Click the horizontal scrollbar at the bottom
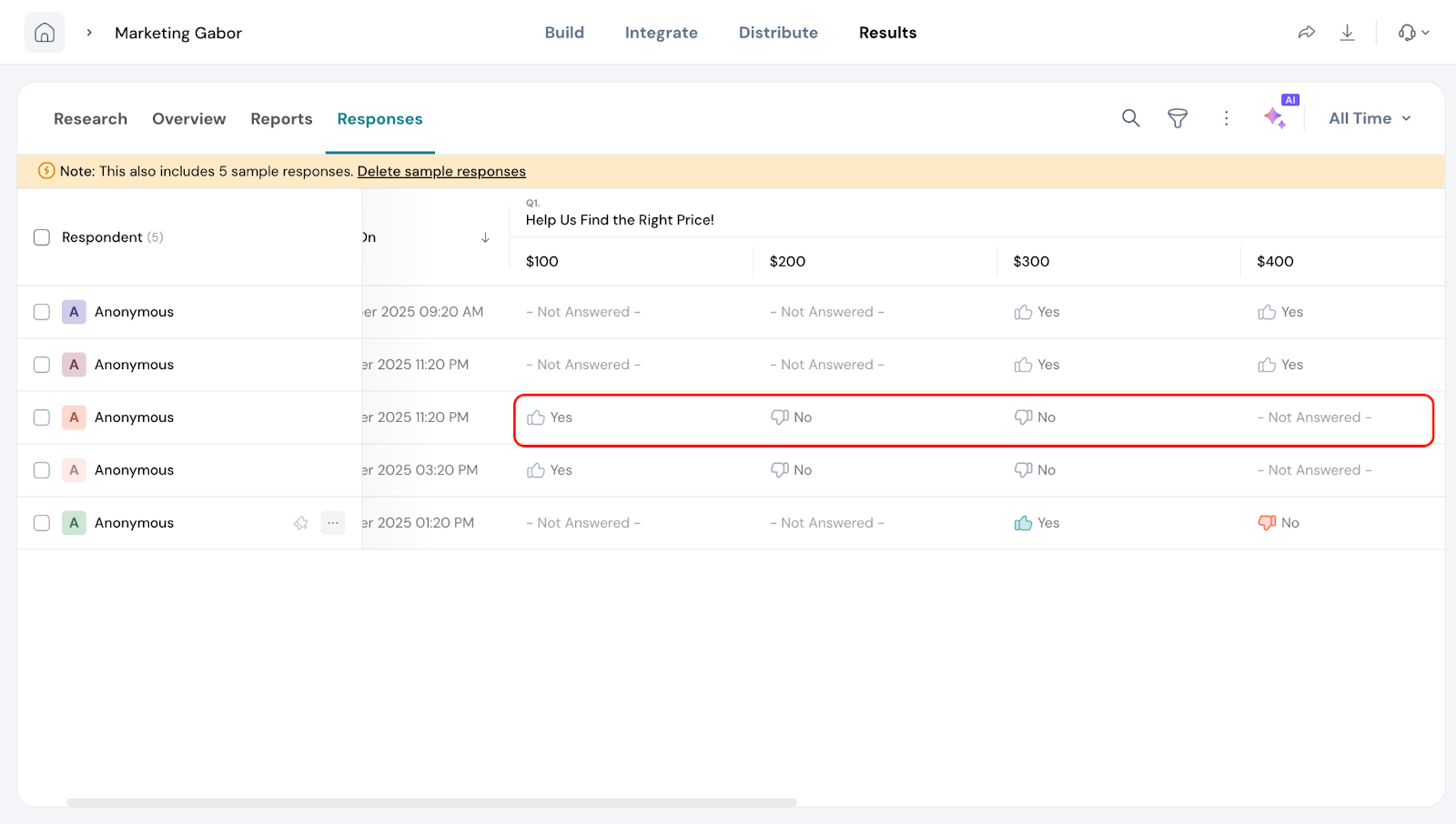This screenshot has height=824, width=1456. (x=431, y=802)
